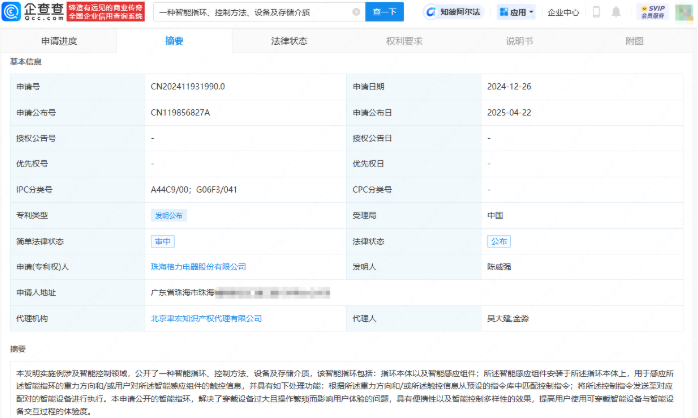Click the 代理机构 label cell
Viewport: 698px width, 418px height.
coord(77,318)
